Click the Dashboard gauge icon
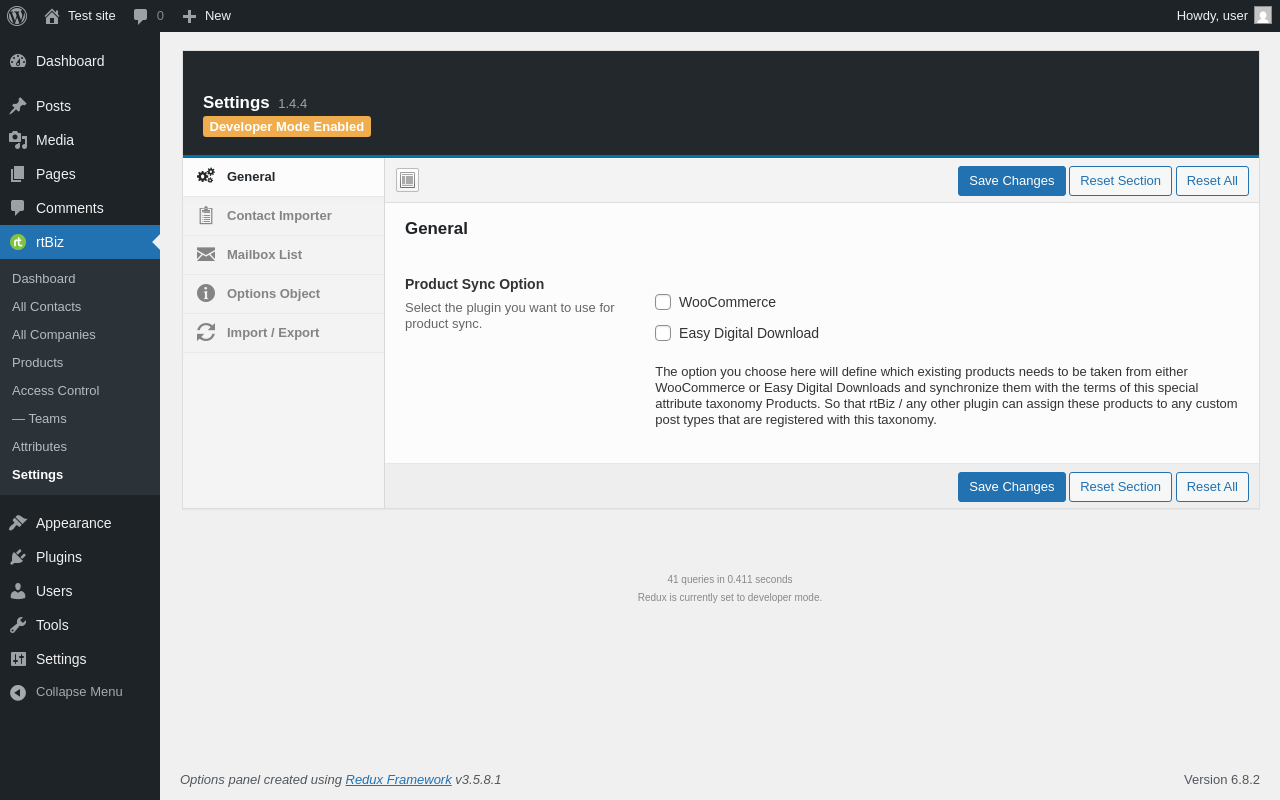Screen dimensions: 1280x800 tap(18, 61)
